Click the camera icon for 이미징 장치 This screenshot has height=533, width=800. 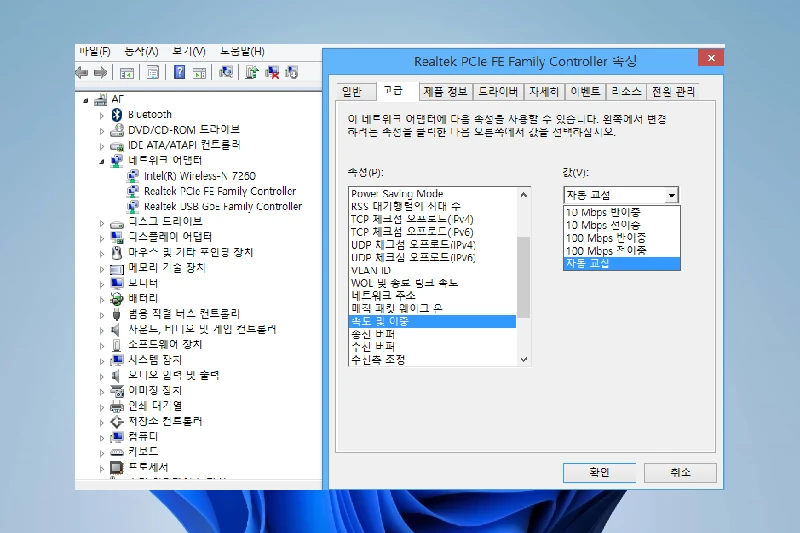point(117,391)
